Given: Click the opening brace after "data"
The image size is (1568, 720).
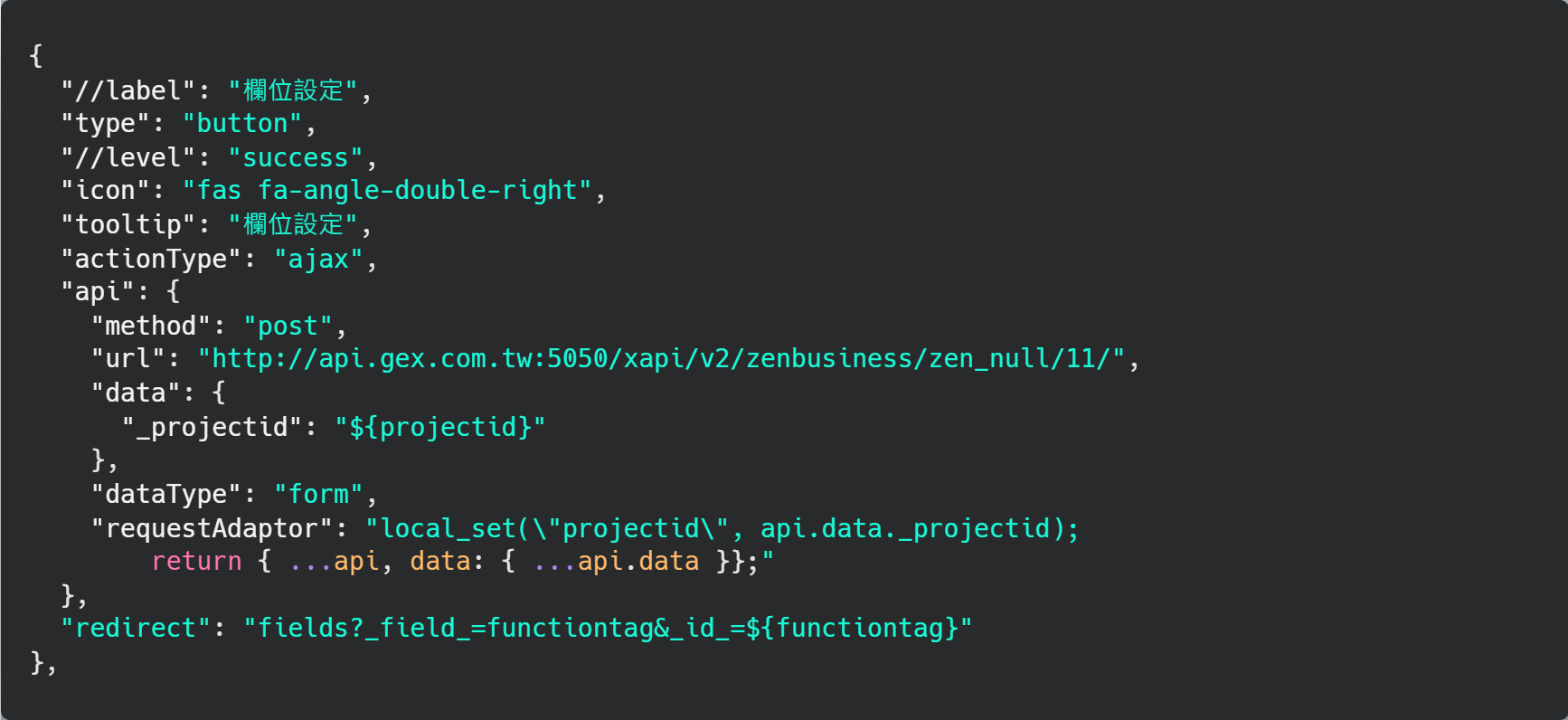Looking at the screenshot, I should 219,393.
